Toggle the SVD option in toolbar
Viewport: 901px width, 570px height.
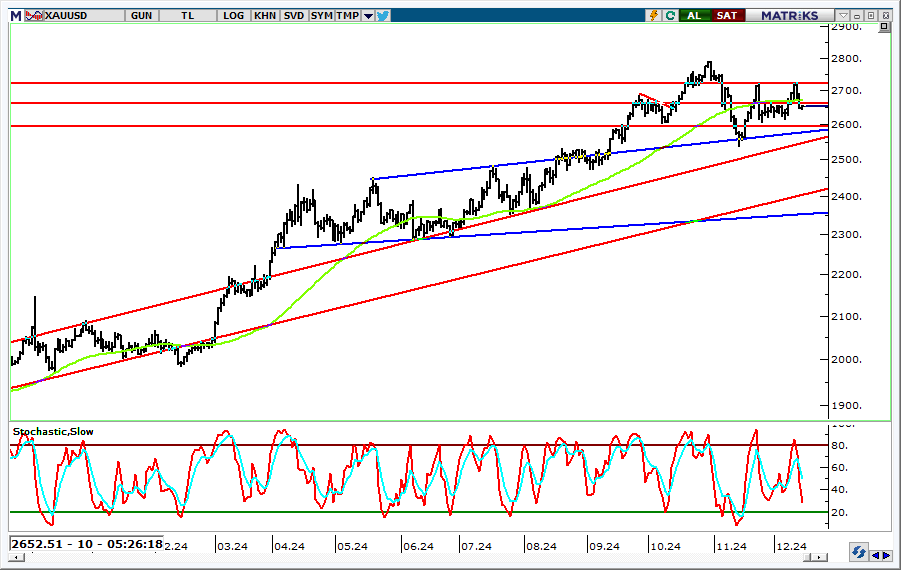point(294,15)
